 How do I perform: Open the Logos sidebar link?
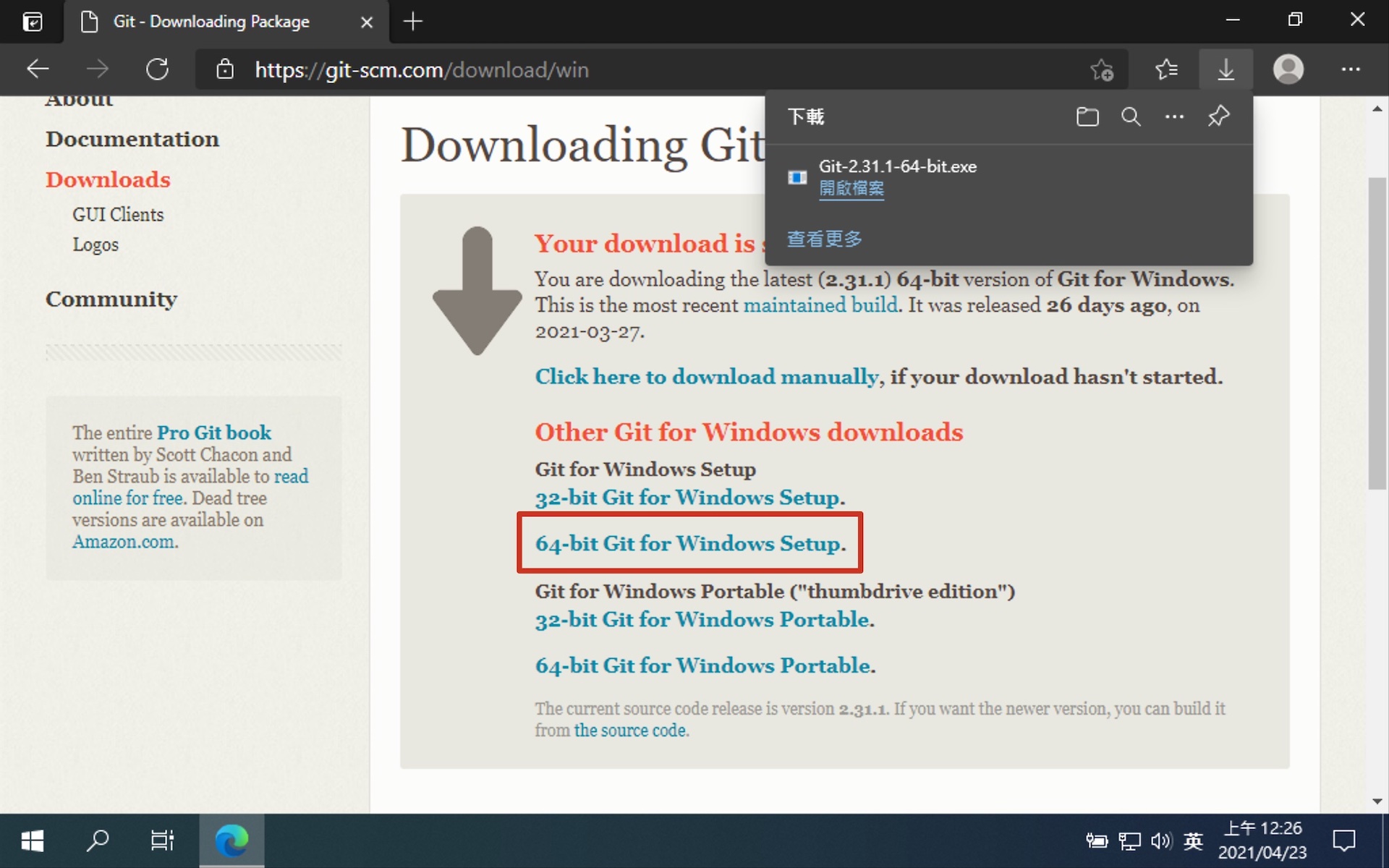pos(95,244)
